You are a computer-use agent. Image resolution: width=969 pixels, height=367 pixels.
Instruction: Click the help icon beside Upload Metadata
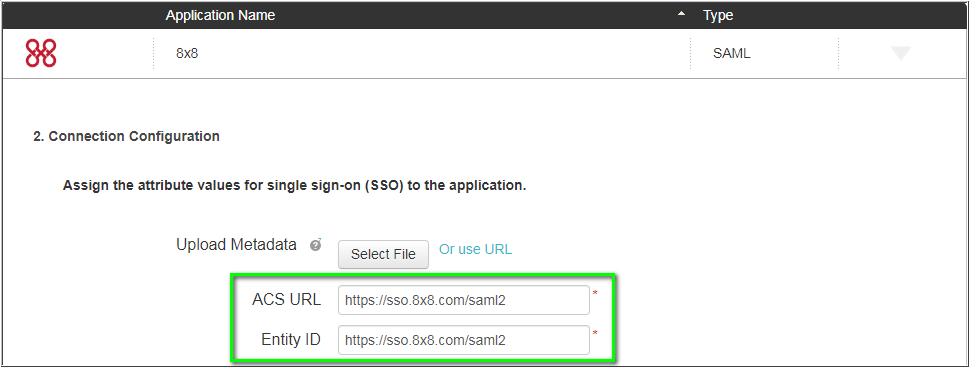pos(316,245)
